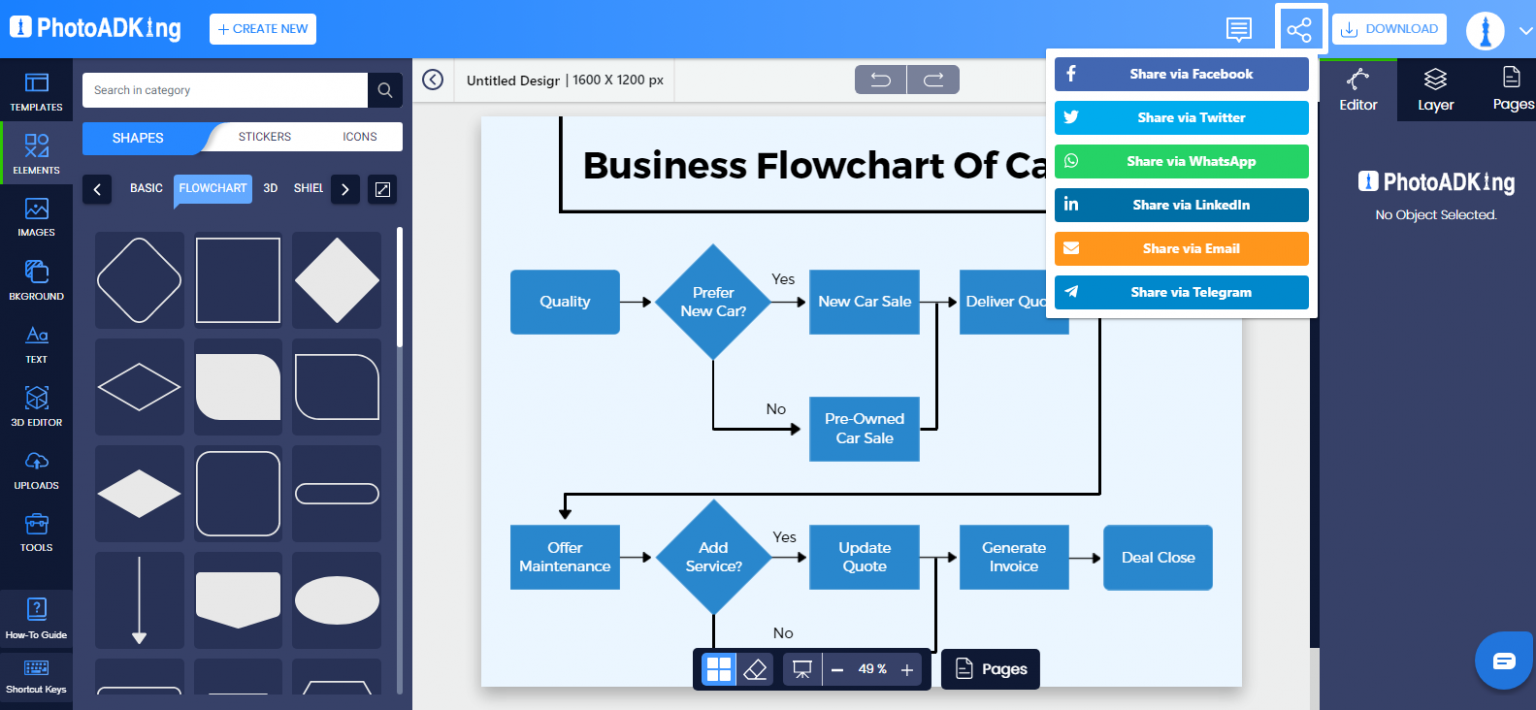Share via Telegram
This screenshot has height=710, width=1536.
1181,292
